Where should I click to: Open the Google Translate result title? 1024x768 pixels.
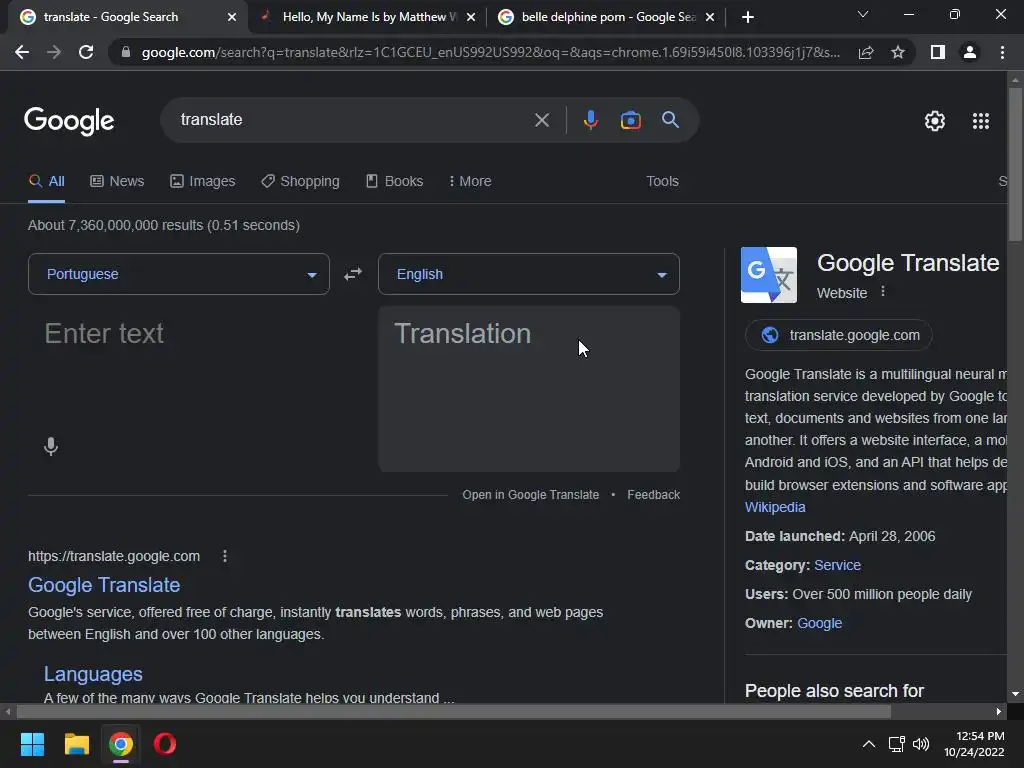click(x=104, y=584)
